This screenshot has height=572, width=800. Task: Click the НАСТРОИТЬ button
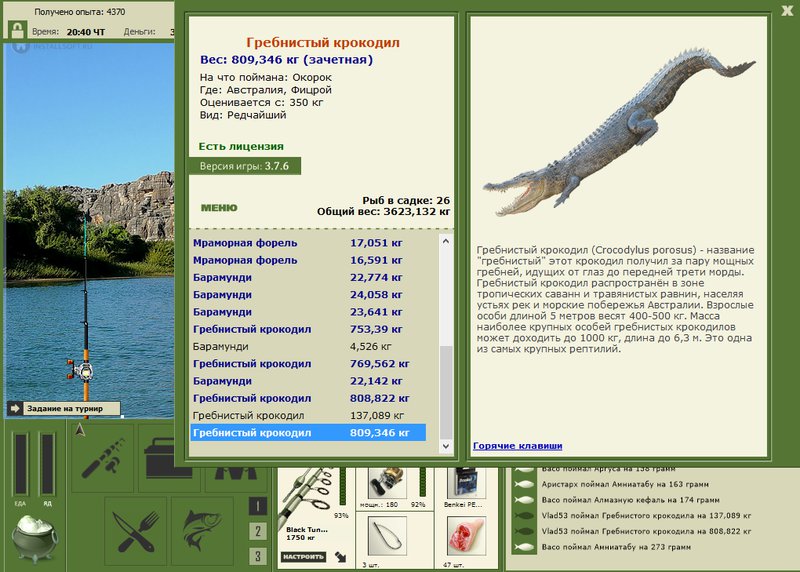(303, 557)
